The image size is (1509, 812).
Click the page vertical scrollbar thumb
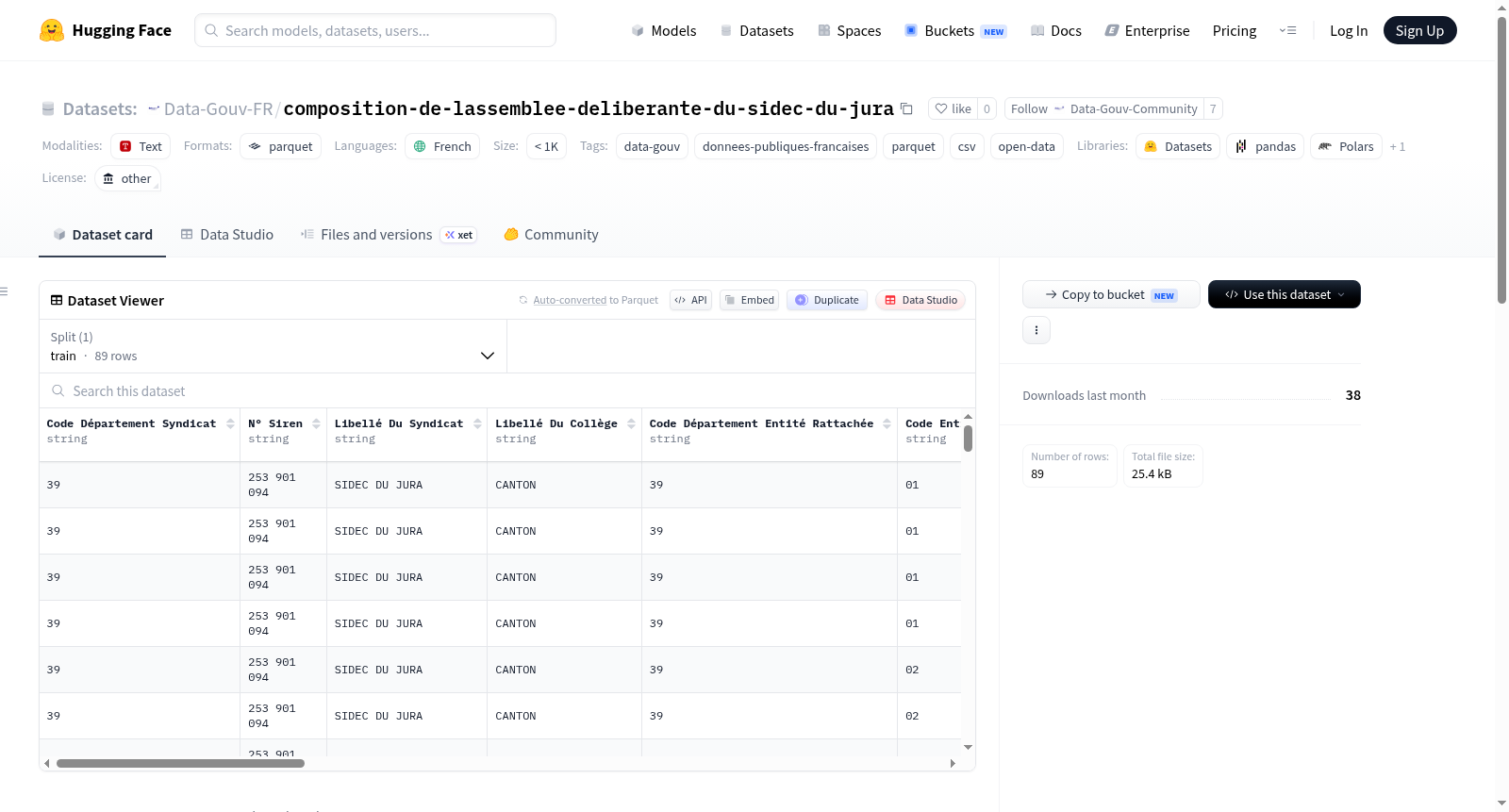click(1501, 160)
